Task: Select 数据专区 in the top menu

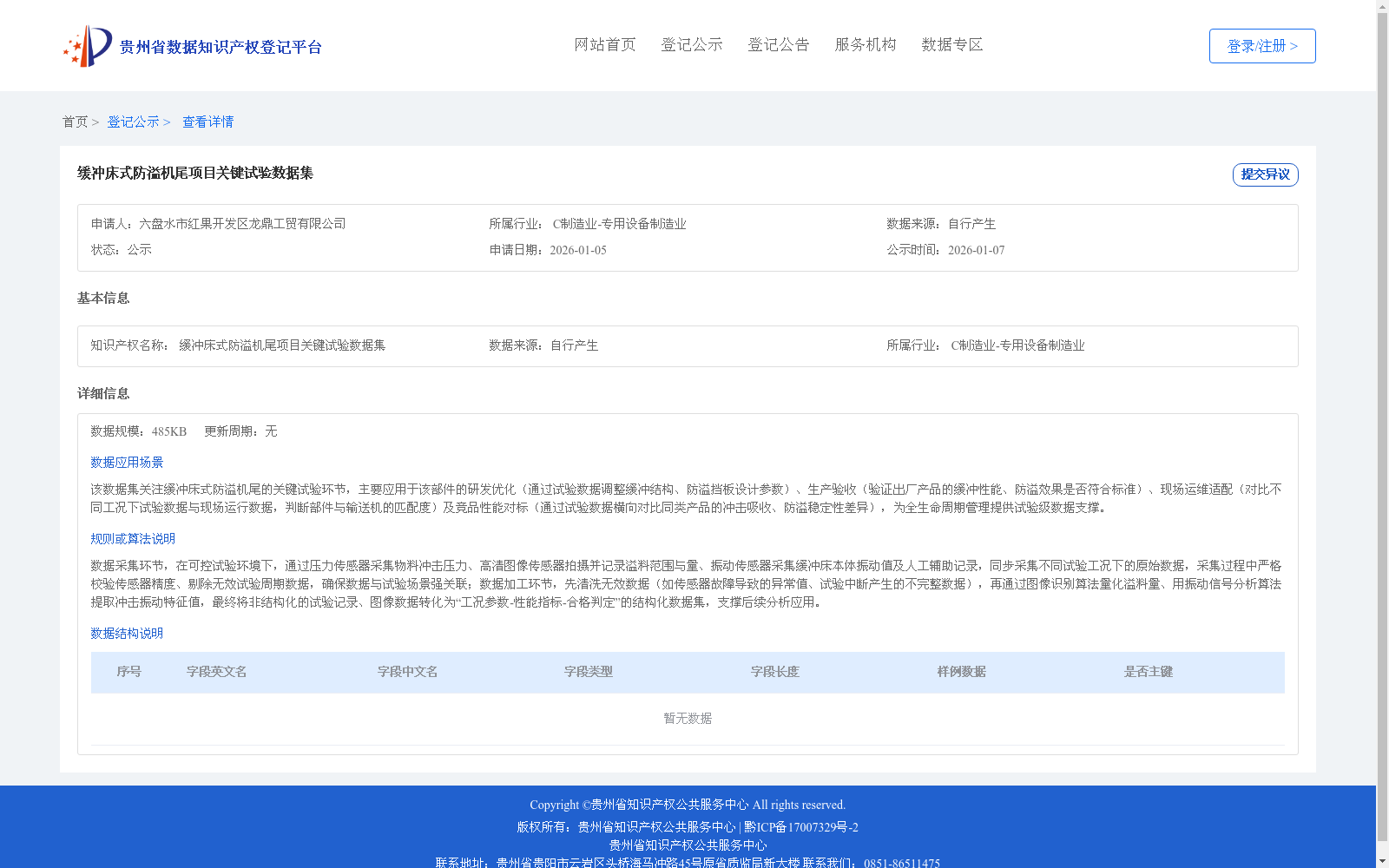Action: pyautogui.click(x=952, y=45)
